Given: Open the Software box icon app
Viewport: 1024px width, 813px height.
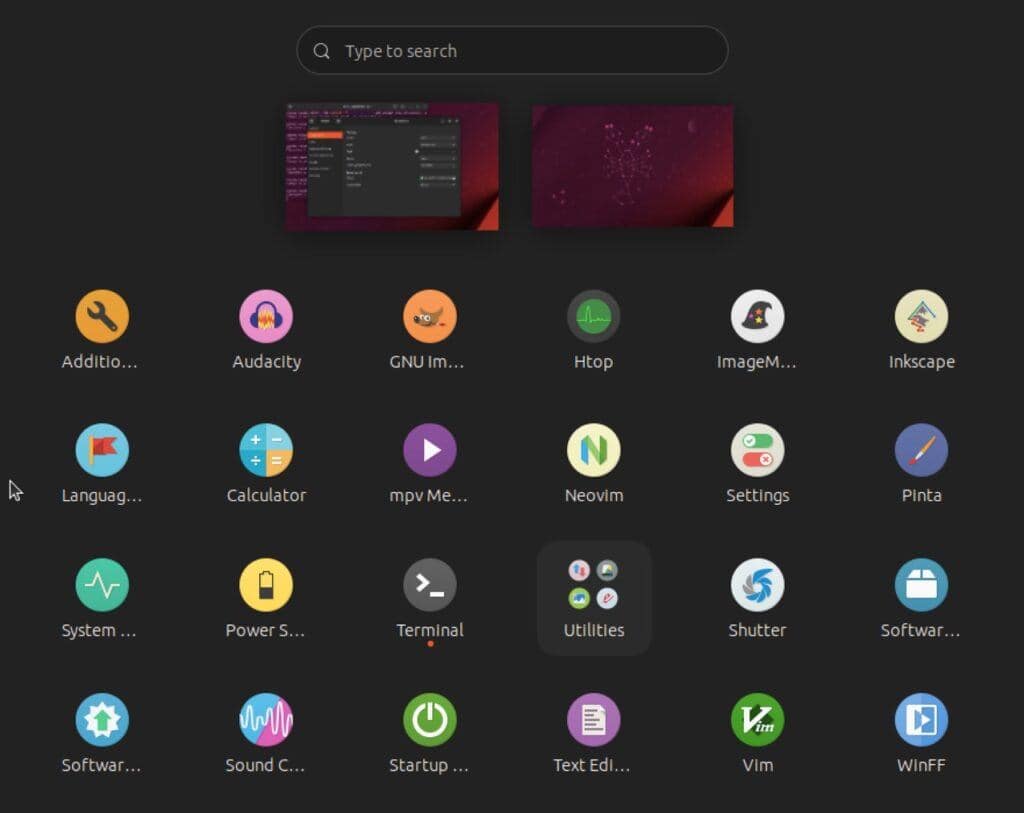Looking at the screenshot, I should (921, 585).
